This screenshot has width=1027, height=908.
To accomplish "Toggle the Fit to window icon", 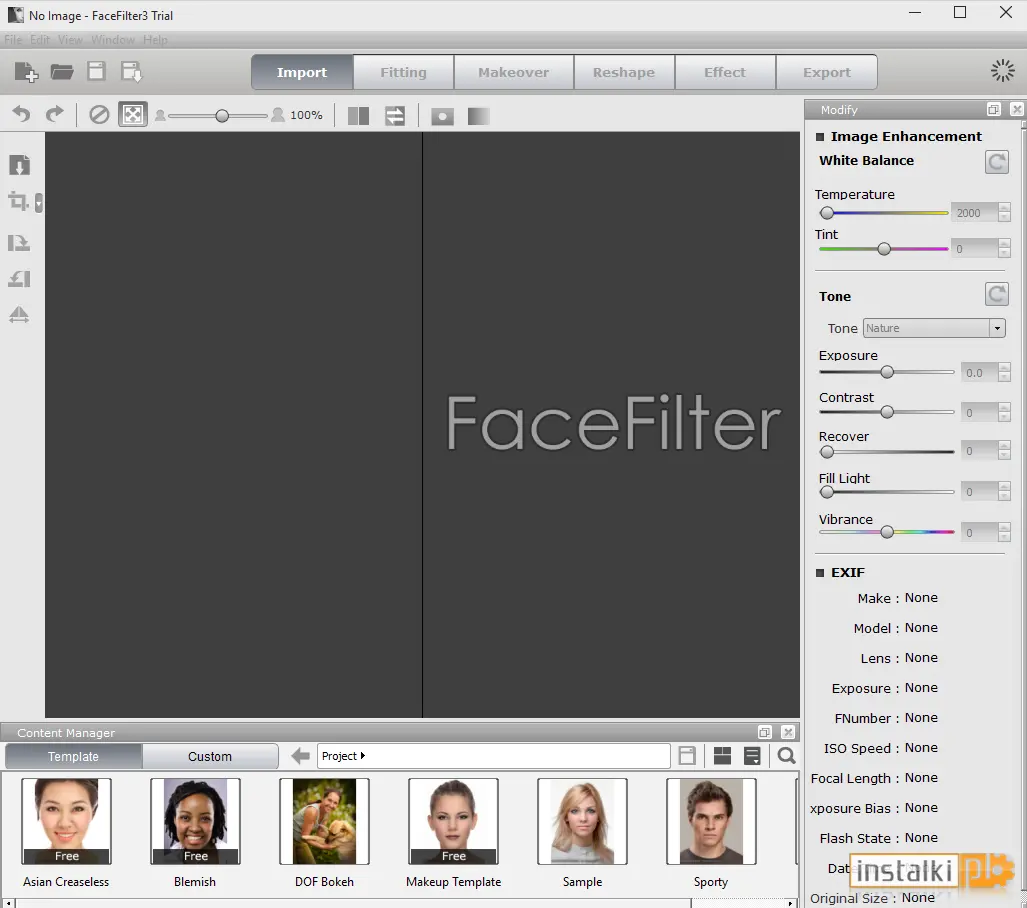I will coord(133,115).
